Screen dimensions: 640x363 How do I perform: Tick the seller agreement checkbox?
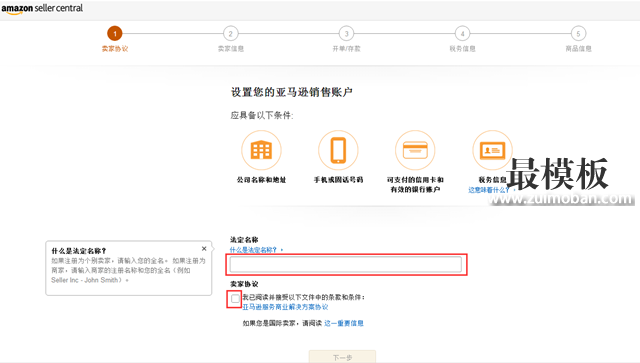tap(235, 299)
